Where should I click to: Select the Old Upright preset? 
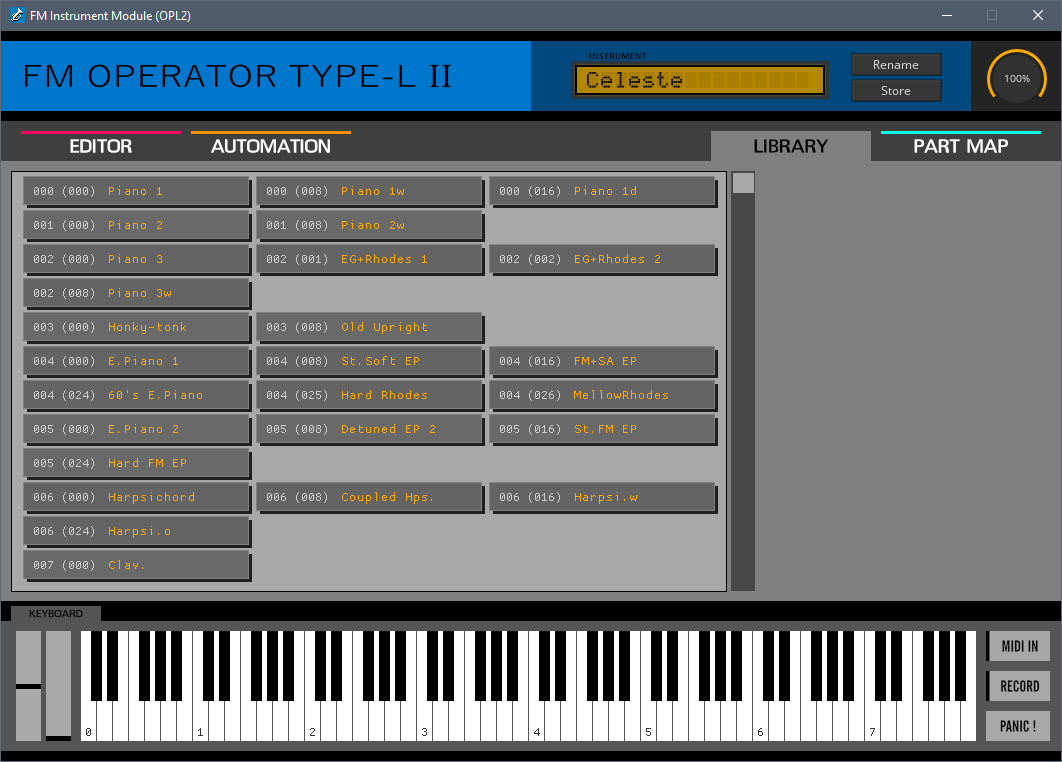[370, 327]
